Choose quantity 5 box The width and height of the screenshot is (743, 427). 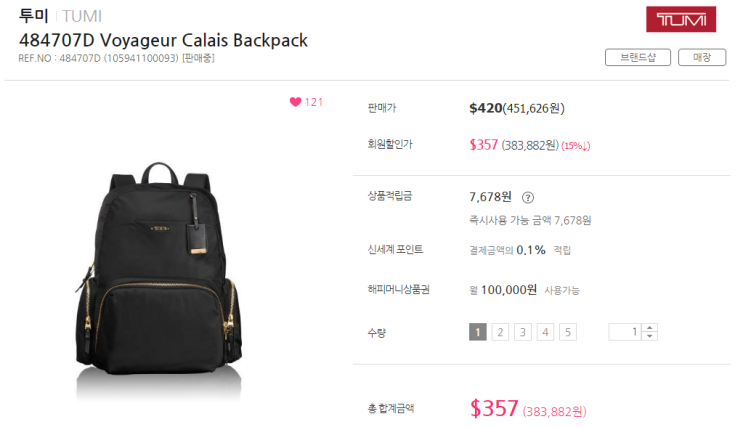pos(568,332)
